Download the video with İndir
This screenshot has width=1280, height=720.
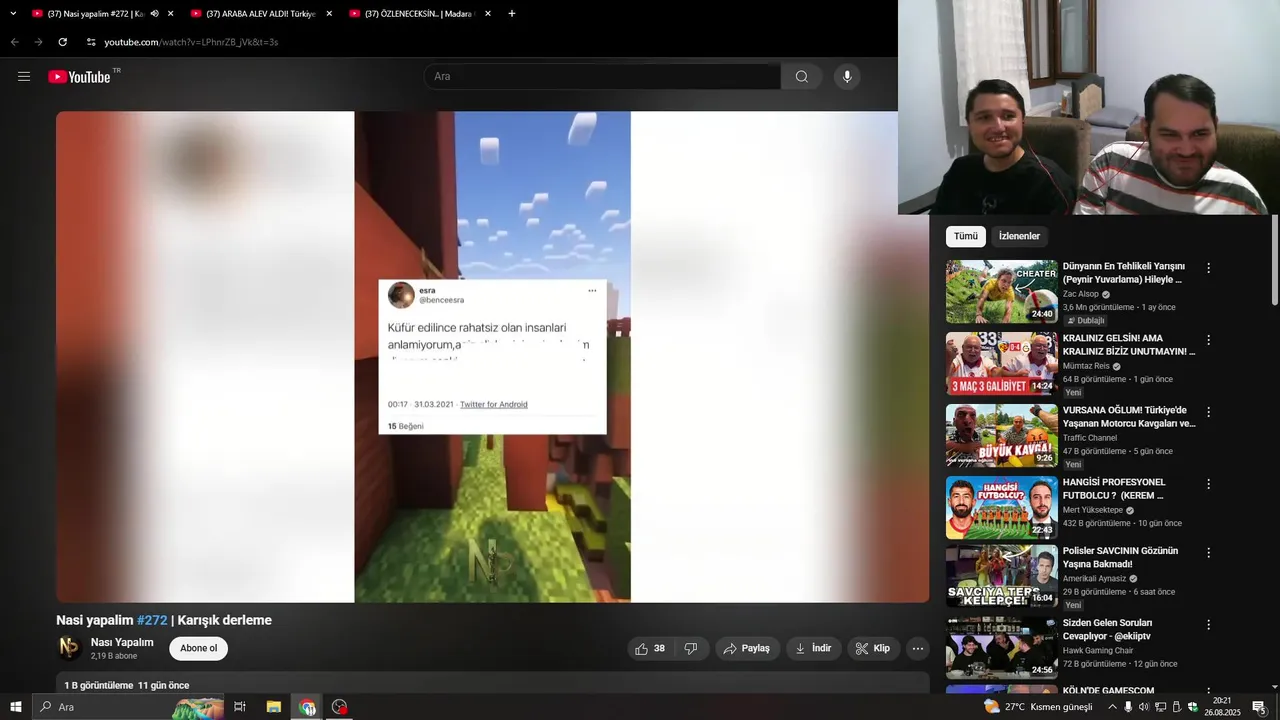tap(814, 648)
